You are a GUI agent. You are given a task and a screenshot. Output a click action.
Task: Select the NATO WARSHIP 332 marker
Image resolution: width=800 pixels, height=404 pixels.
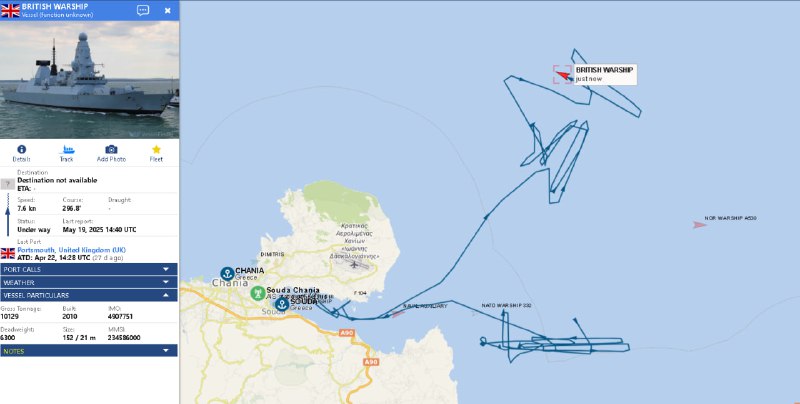point(473,312)
